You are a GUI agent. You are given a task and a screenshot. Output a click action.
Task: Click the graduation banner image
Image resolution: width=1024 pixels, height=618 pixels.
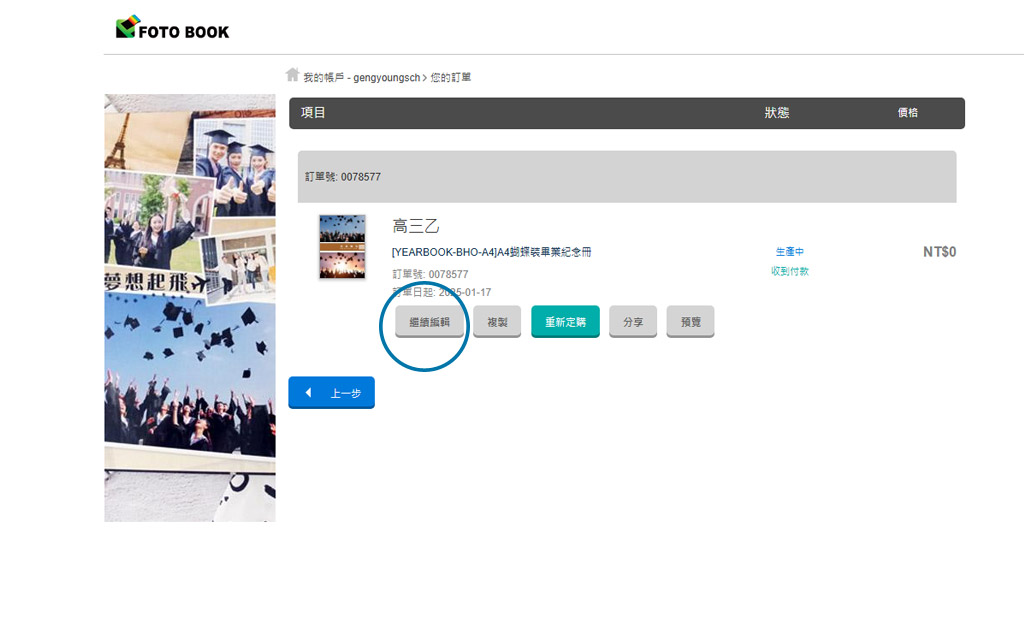(x=190, y=308)
